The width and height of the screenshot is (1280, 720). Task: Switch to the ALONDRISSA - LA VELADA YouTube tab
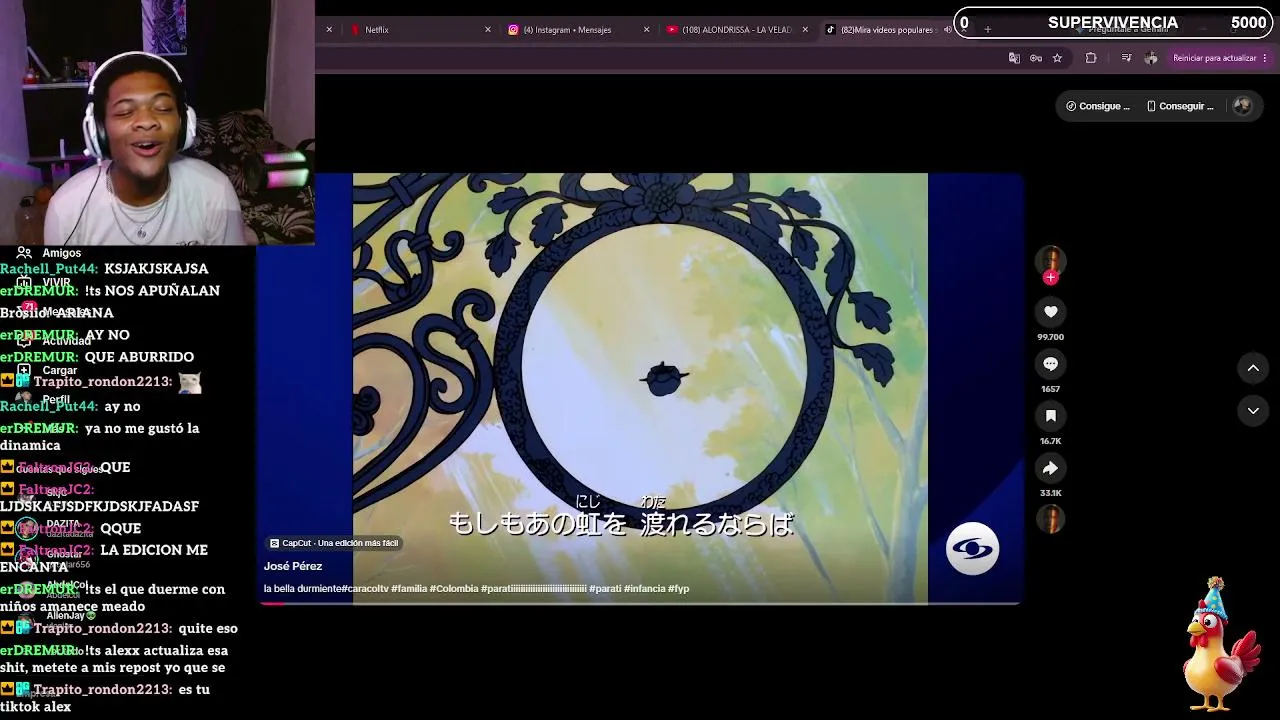click(x=737, y=30)
